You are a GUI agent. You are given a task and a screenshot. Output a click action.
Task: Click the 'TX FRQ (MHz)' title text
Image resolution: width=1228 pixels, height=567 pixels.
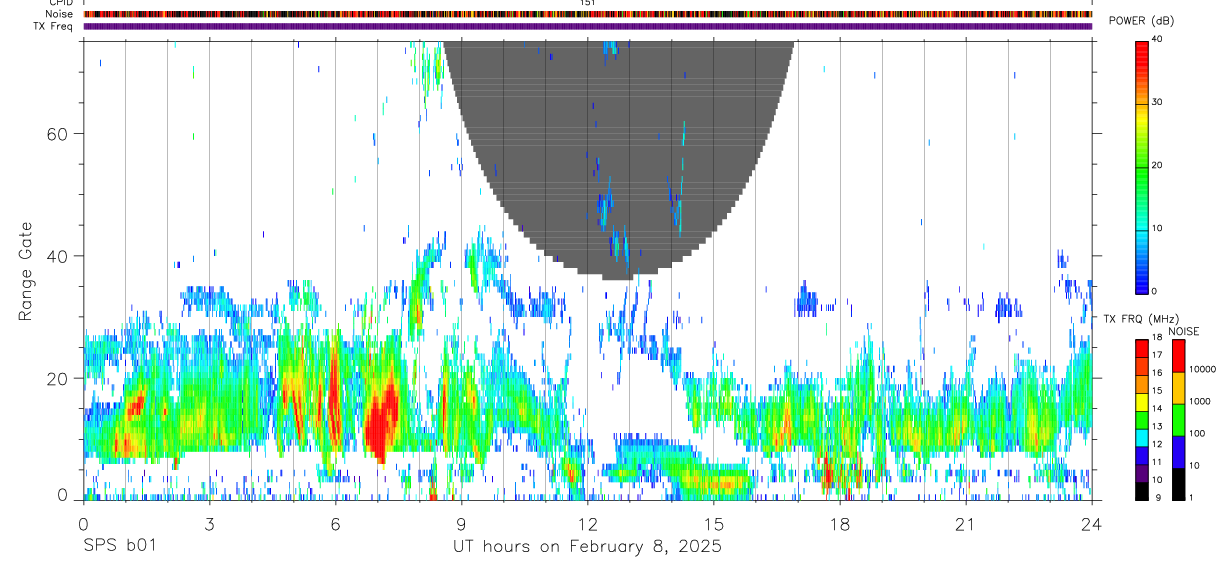pyautogui.click(x=1140, y=319)
